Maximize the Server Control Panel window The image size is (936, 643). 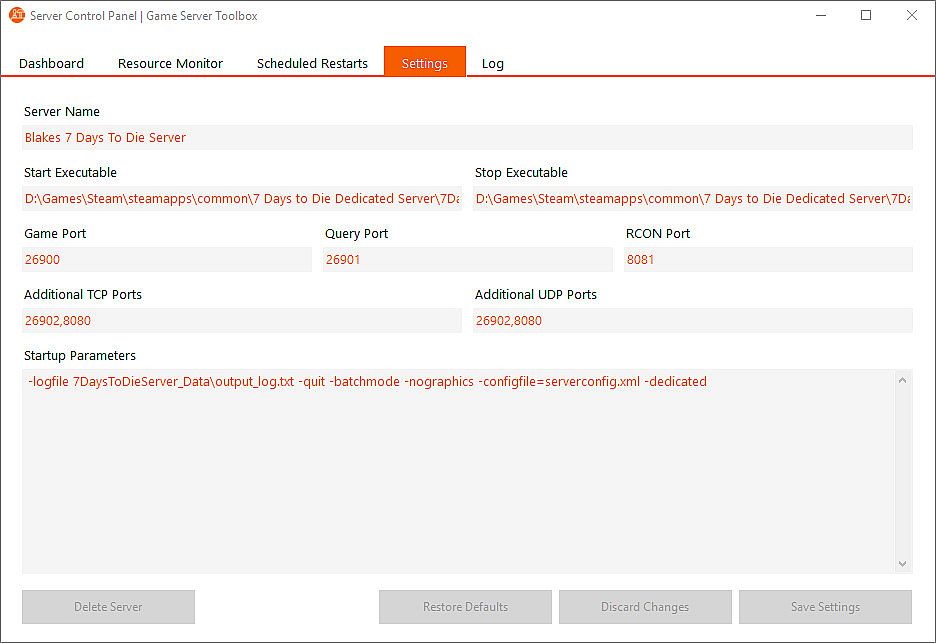tap(866, 15)
